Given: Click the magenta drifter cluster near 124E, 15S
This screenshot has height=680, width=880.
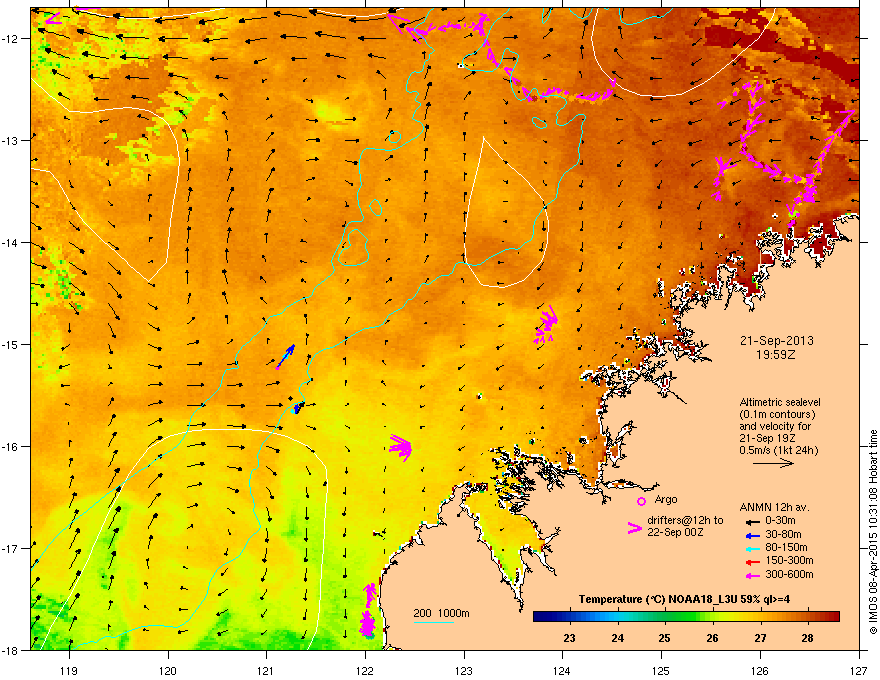Looking at the screenshot, I should [545, 325].
